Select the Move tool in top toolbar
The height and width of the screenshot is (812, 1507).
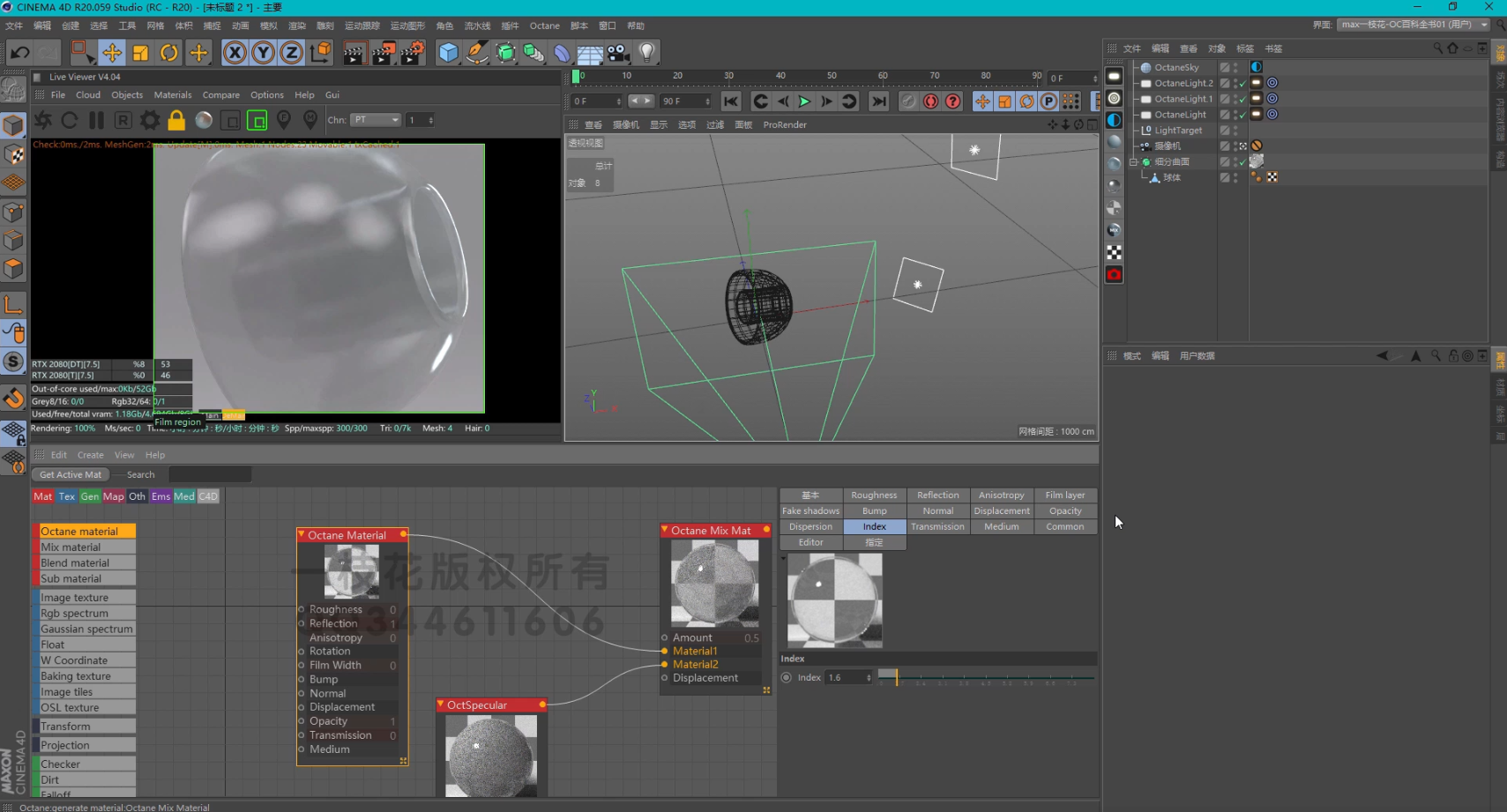111,53
